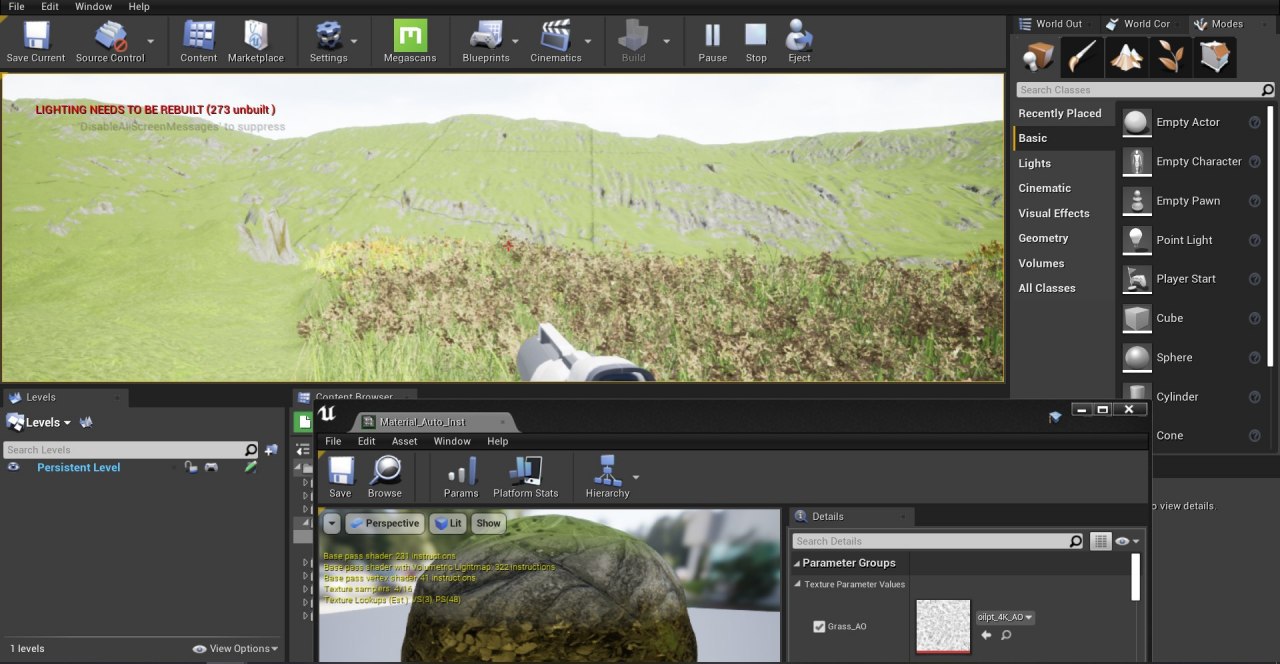Open the Settings toolbar button
The image size is (1280, 664).
pyautogui.click(x=328, y=42)
